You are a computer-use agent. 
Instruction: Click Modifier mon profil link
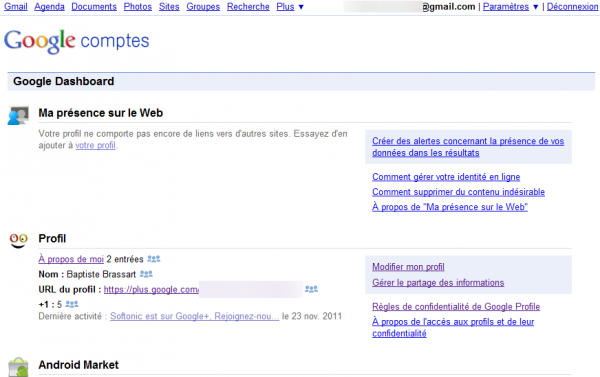click(408, 267)
